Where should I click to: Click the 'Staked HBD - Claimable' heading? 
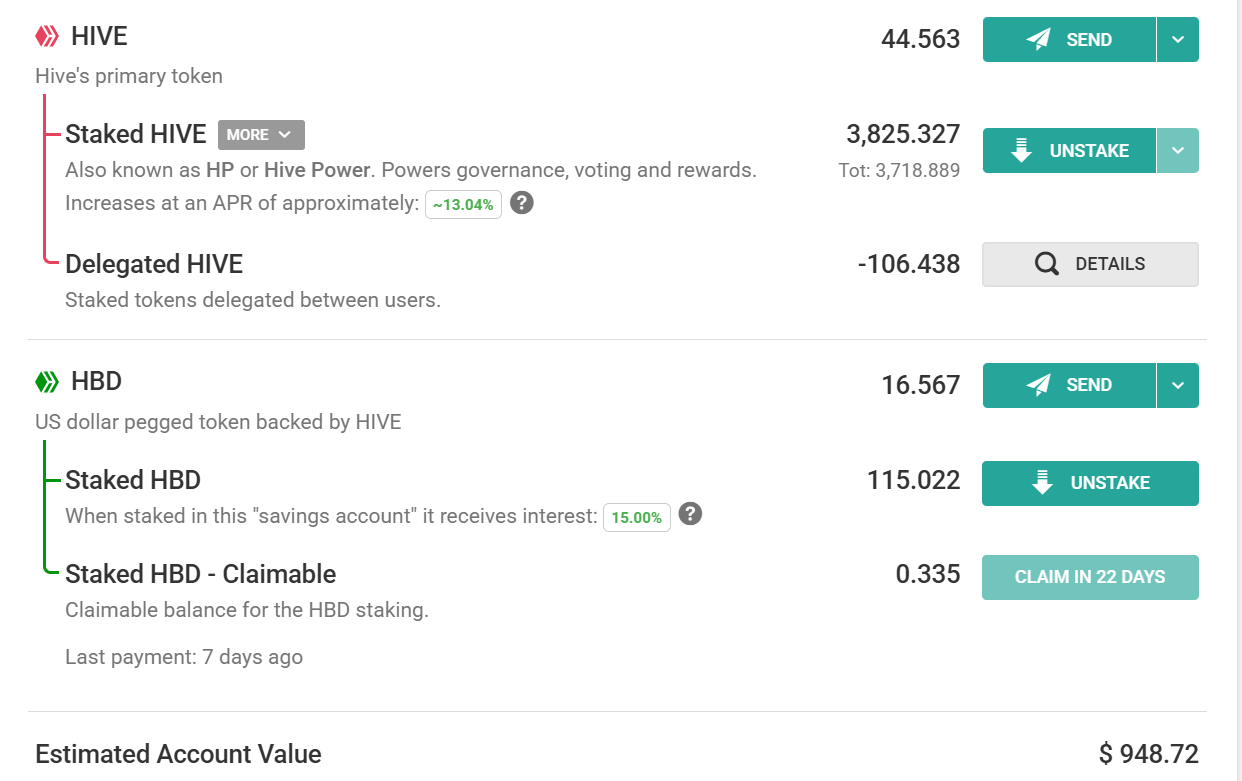point(200,574)
